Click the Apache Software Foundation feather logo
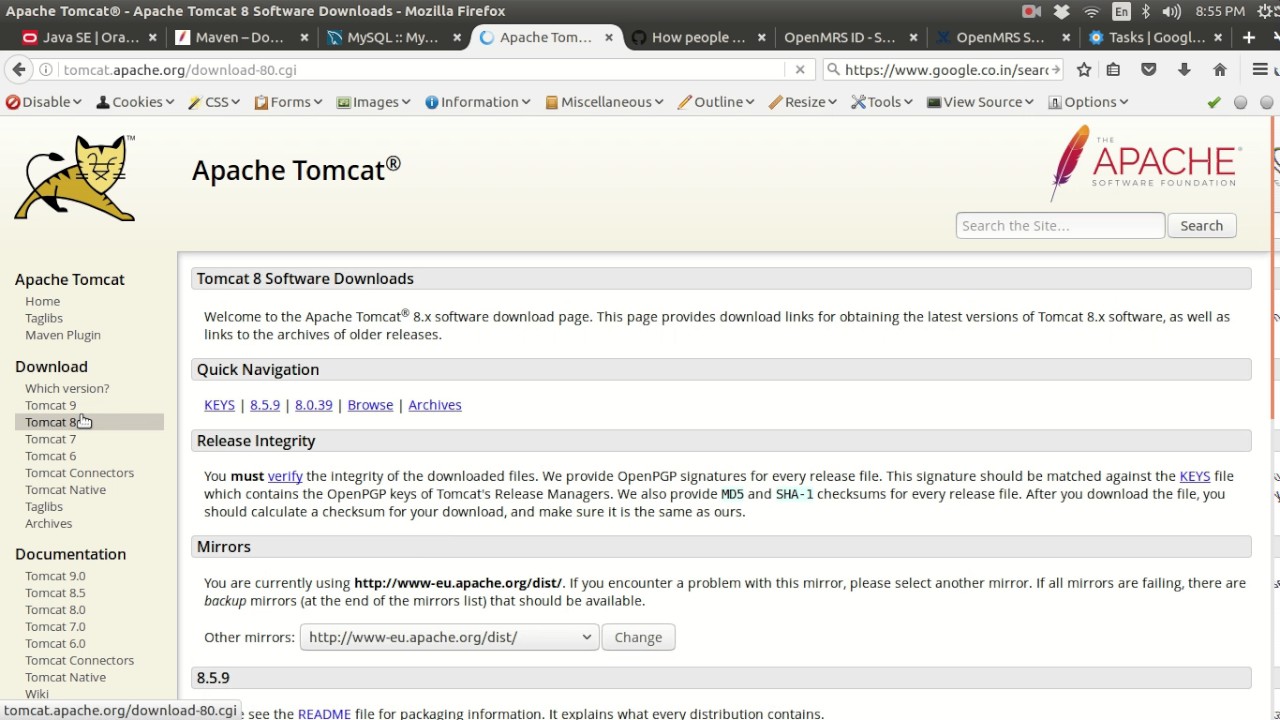This screenshot has width=1280, height=720. [1146, 163]
